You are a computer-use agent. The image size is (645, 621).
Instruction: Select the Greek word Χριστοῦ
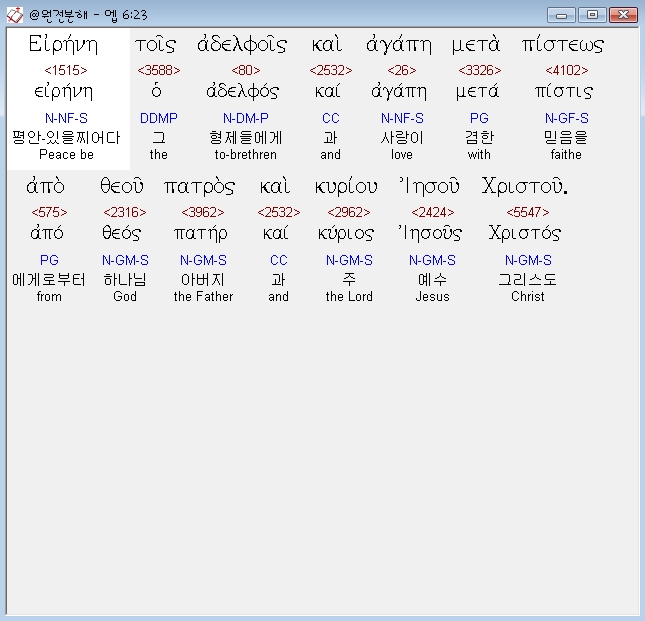pos(524,186)
